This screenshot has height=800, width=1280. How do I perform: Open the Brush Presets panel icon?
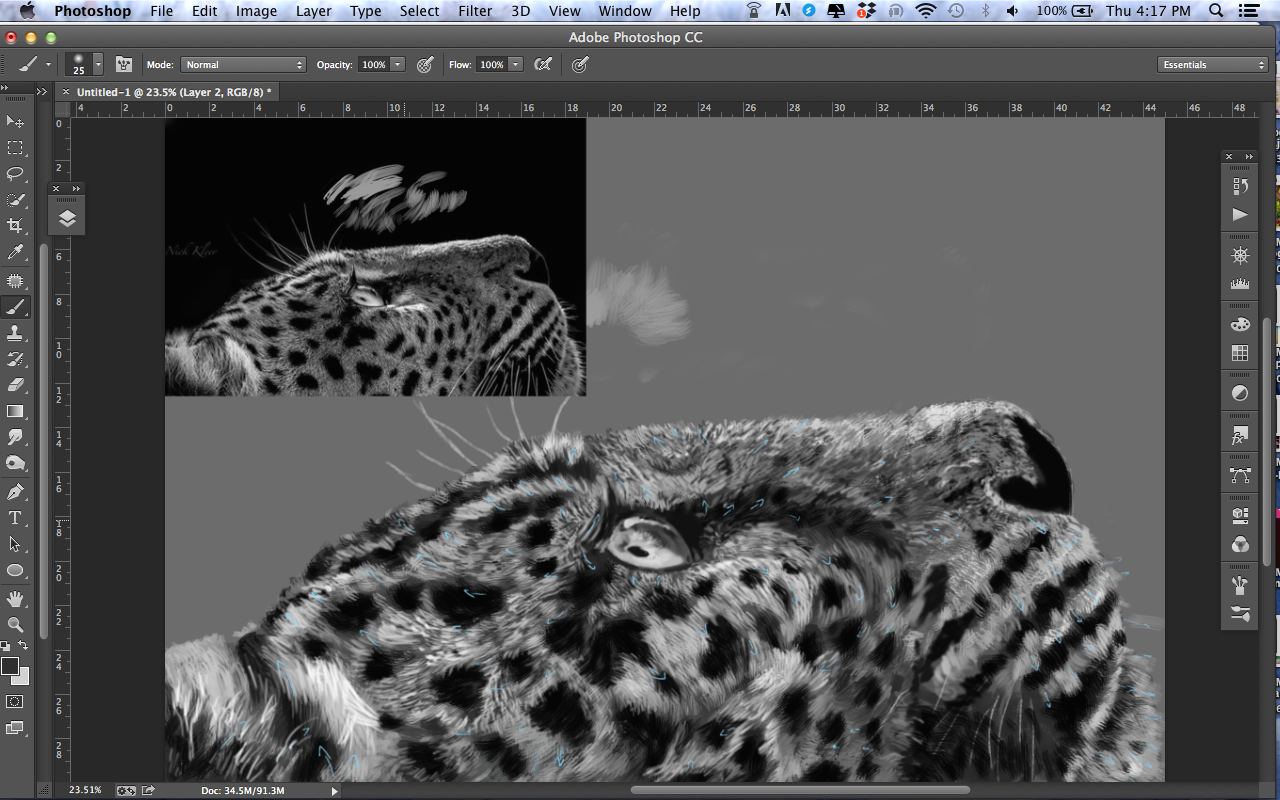click(x=1240, y=613)
